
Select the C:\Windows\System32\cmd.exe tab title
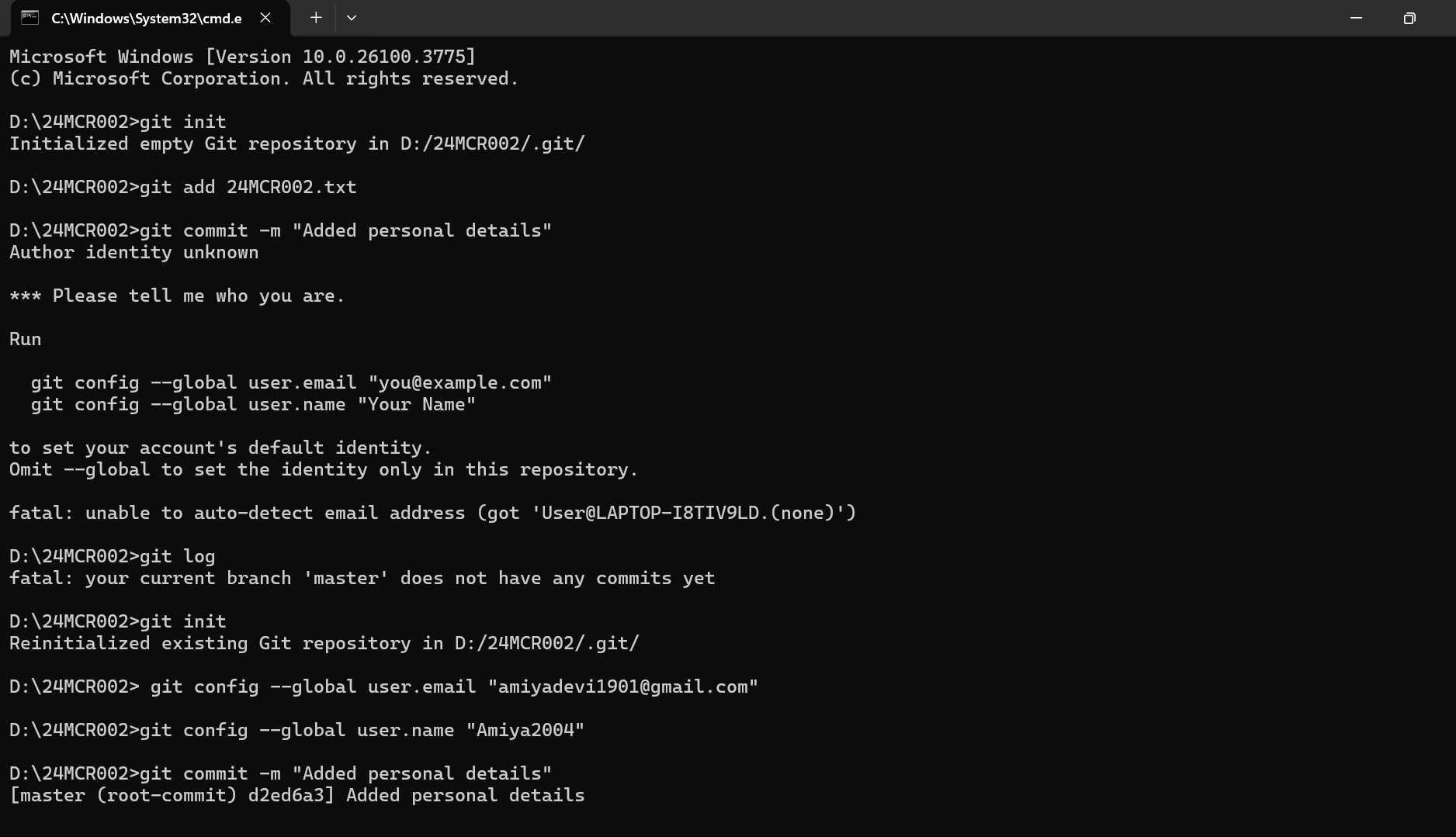pyautogui.click(x=147, y=18)
